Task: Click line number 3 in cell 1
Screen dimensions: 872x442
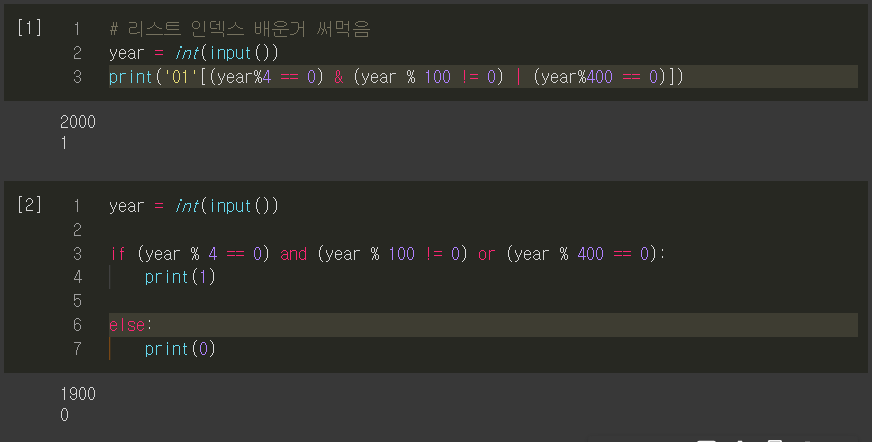Action: (77, 77)
